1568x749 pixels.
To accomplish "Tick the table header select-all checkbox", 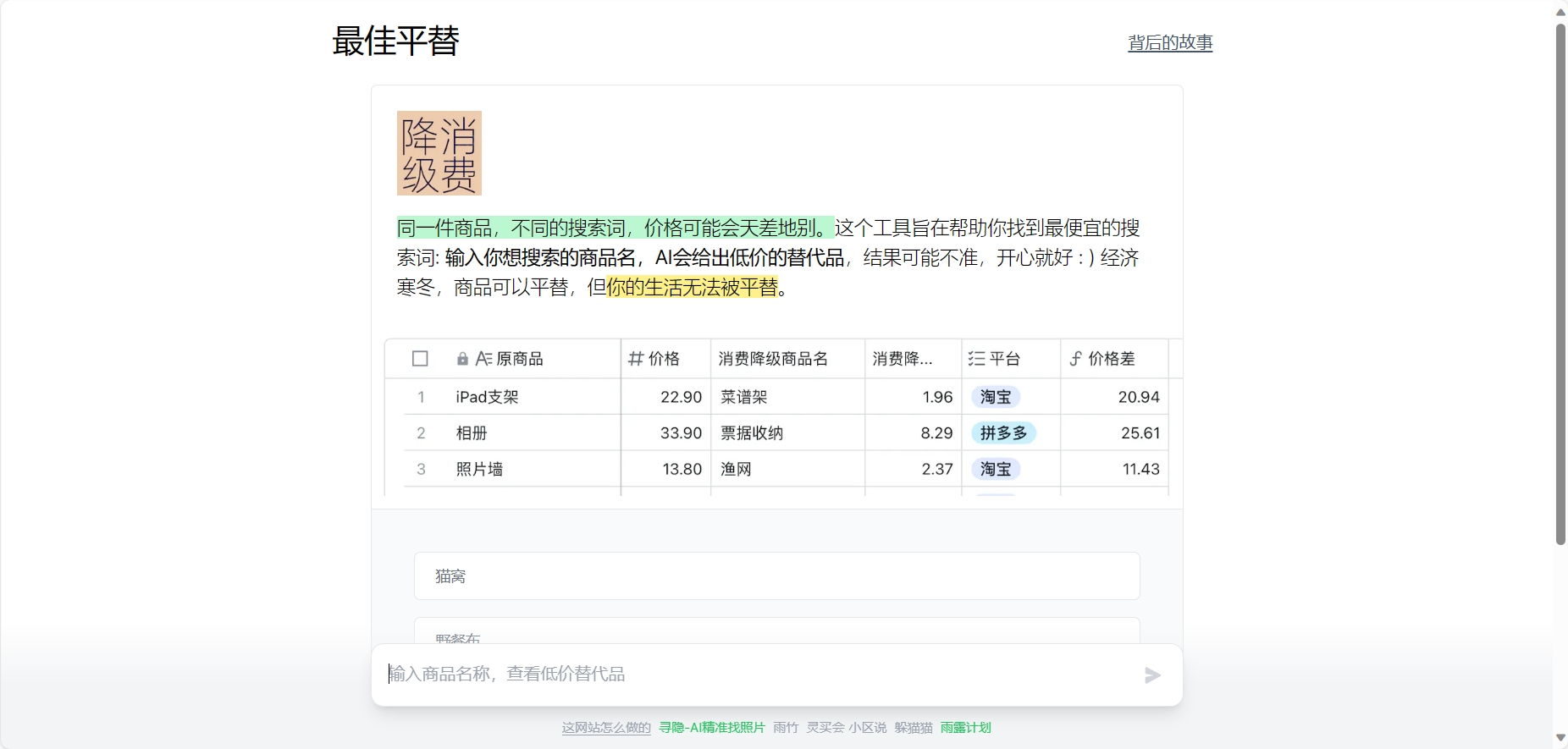I will (420, 359).
